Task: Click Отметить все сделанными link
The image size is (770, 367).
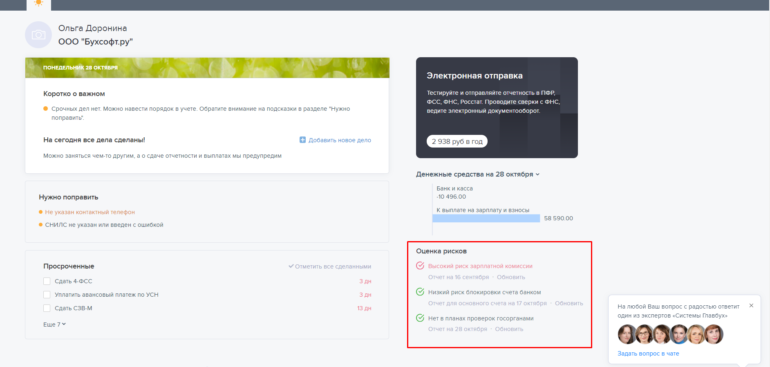Action: (330, 266)
